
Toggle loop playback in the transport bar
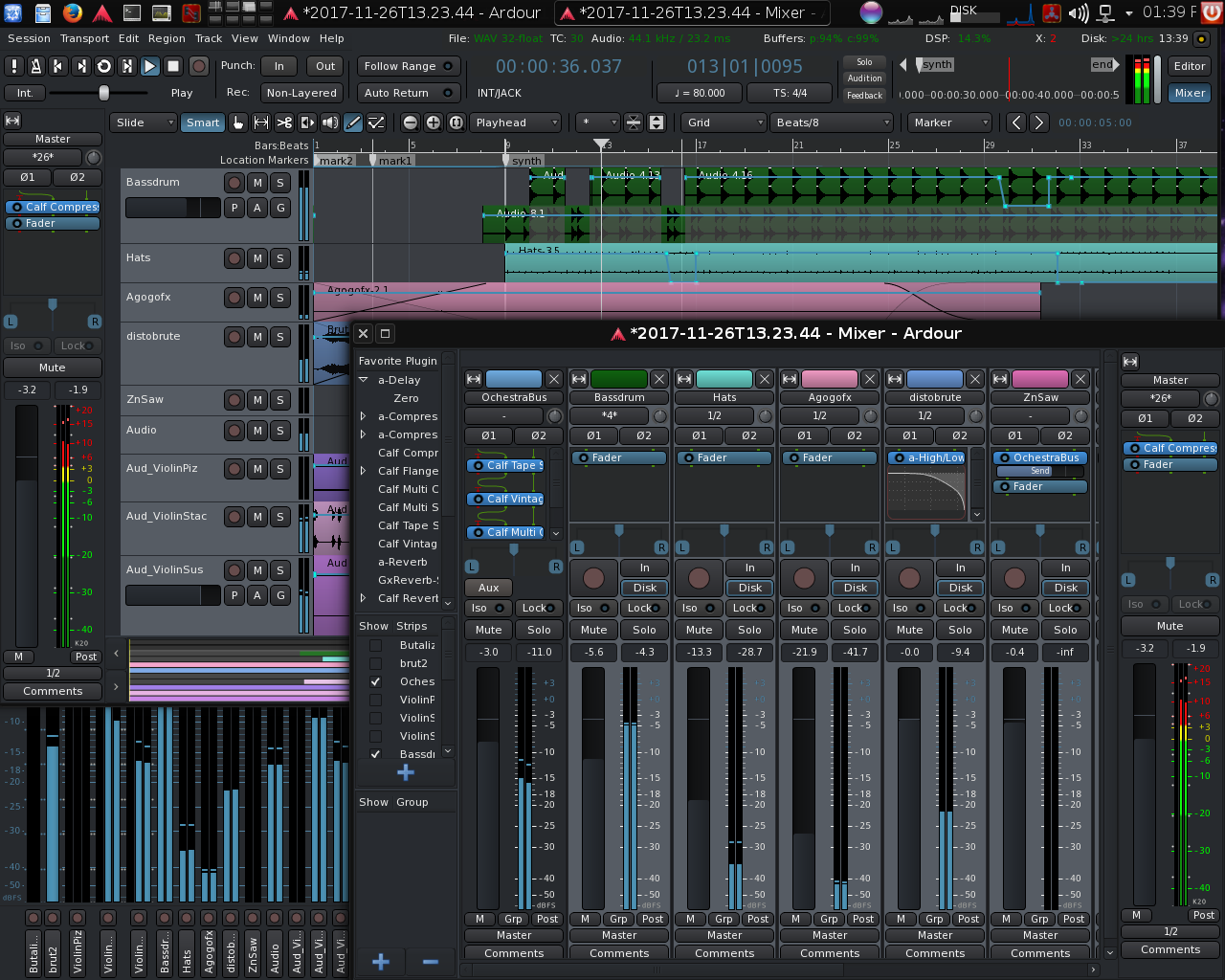point(104,66)
